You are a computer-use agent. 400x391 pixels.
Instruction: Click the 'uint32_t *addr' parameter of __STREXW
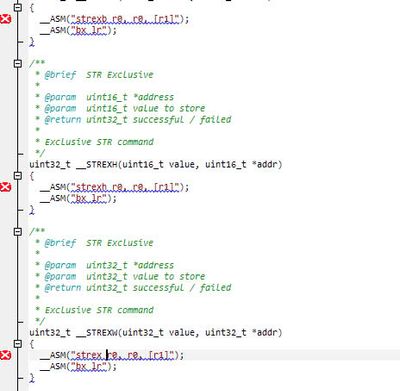point(242,332)
